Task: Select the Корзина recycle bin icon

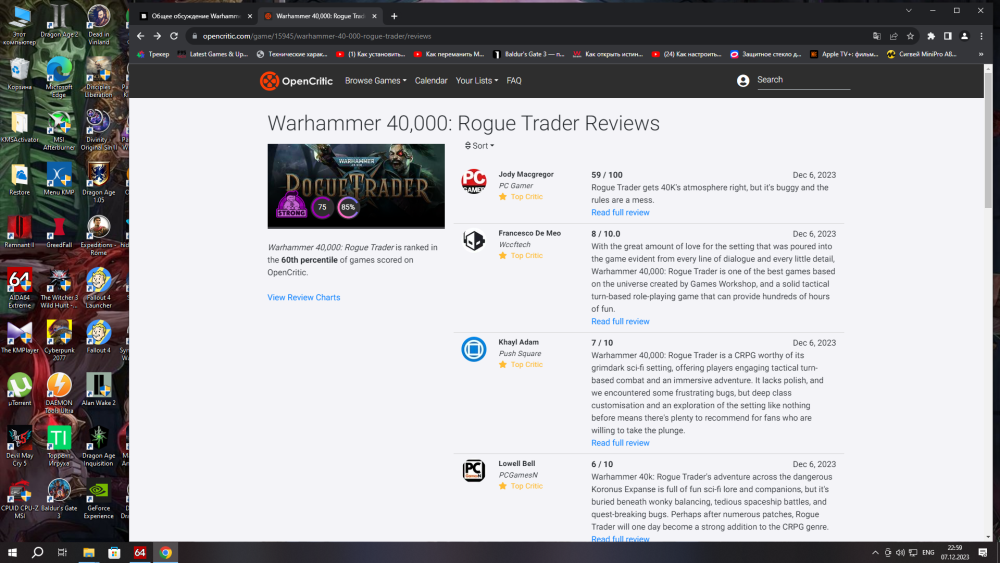Action: (19, 74)
